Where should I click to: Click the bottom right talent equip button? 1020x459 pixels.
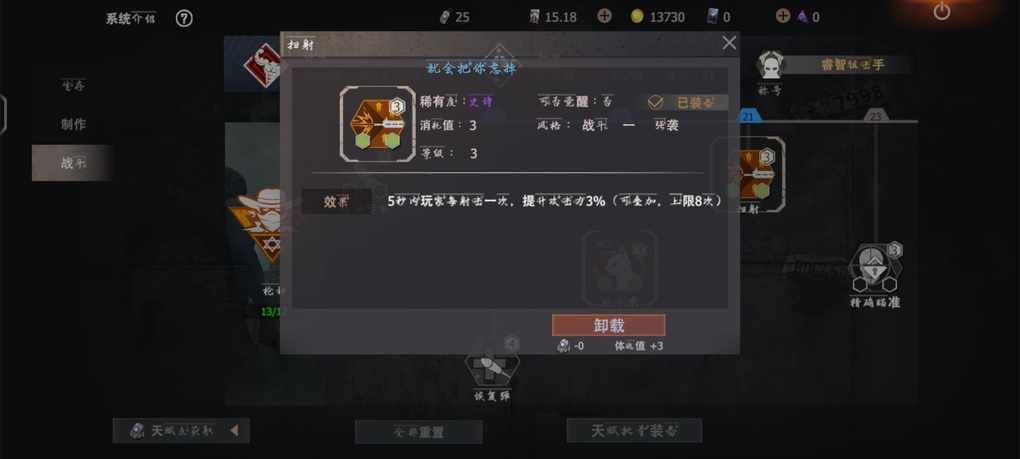click(634, 430)
